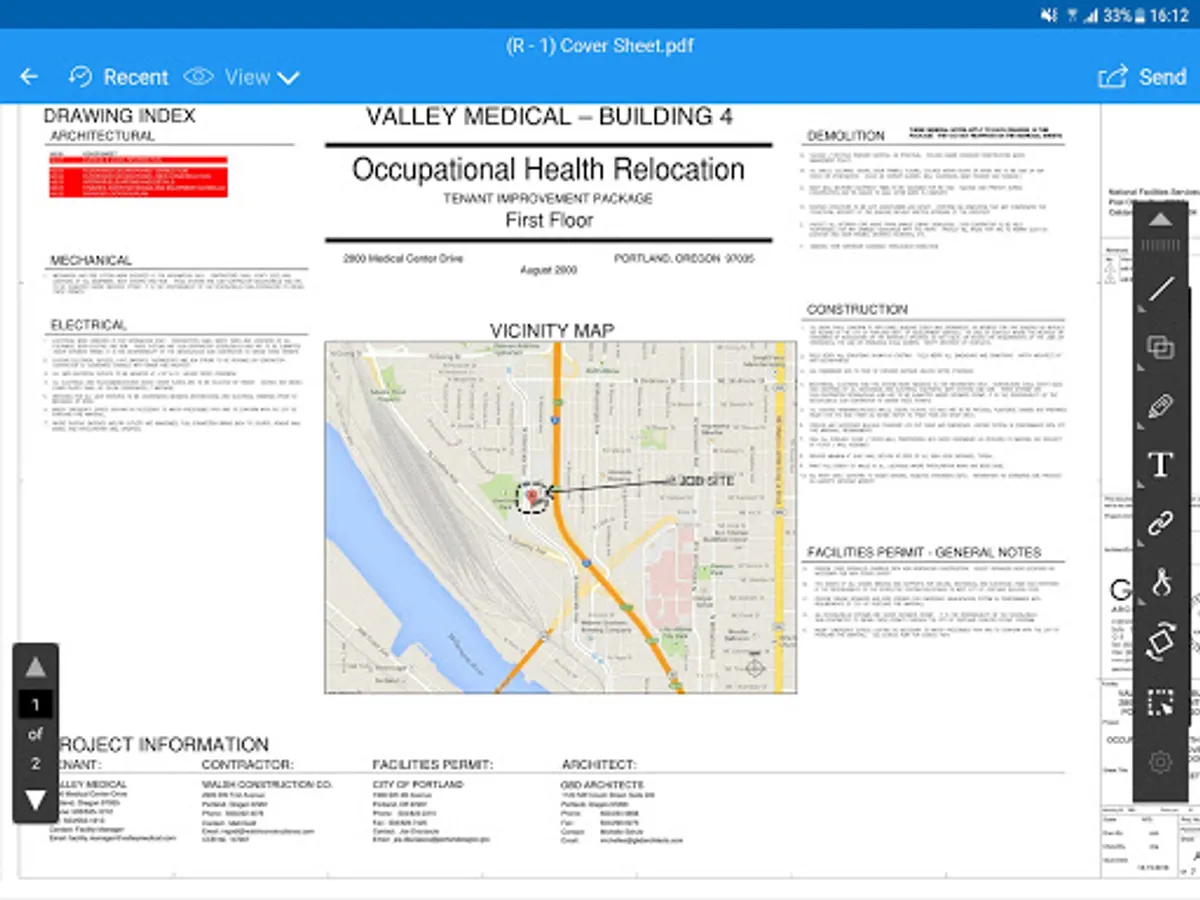Grab the toolbar drag handle
1200x900 pixels.
tap(1160, 245)
